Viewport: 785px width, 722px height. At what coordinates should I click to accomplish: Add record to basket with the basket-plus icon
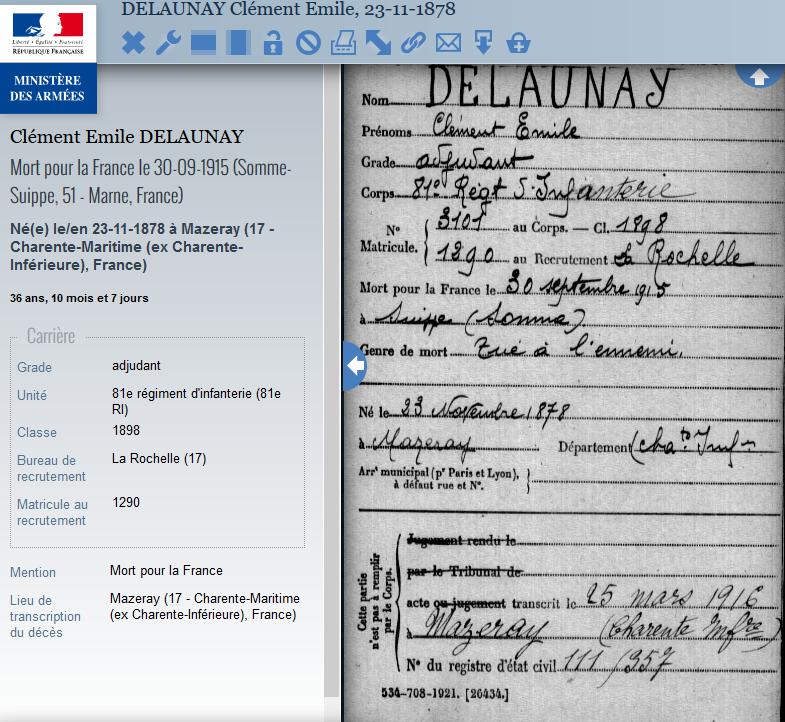point(518,43)
